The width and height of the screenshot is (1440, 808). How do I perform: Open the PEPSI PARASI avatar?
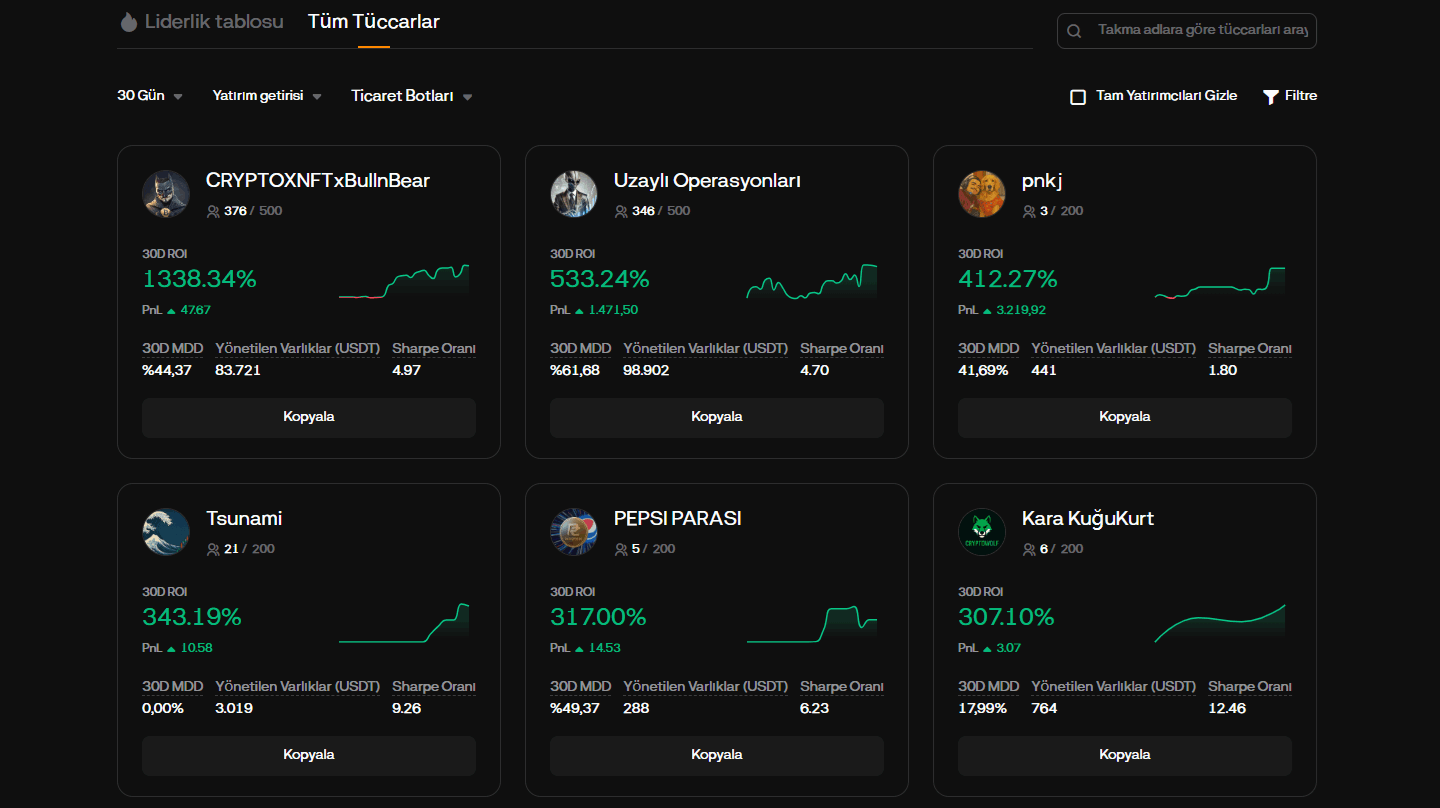click(x=574, y=532)
